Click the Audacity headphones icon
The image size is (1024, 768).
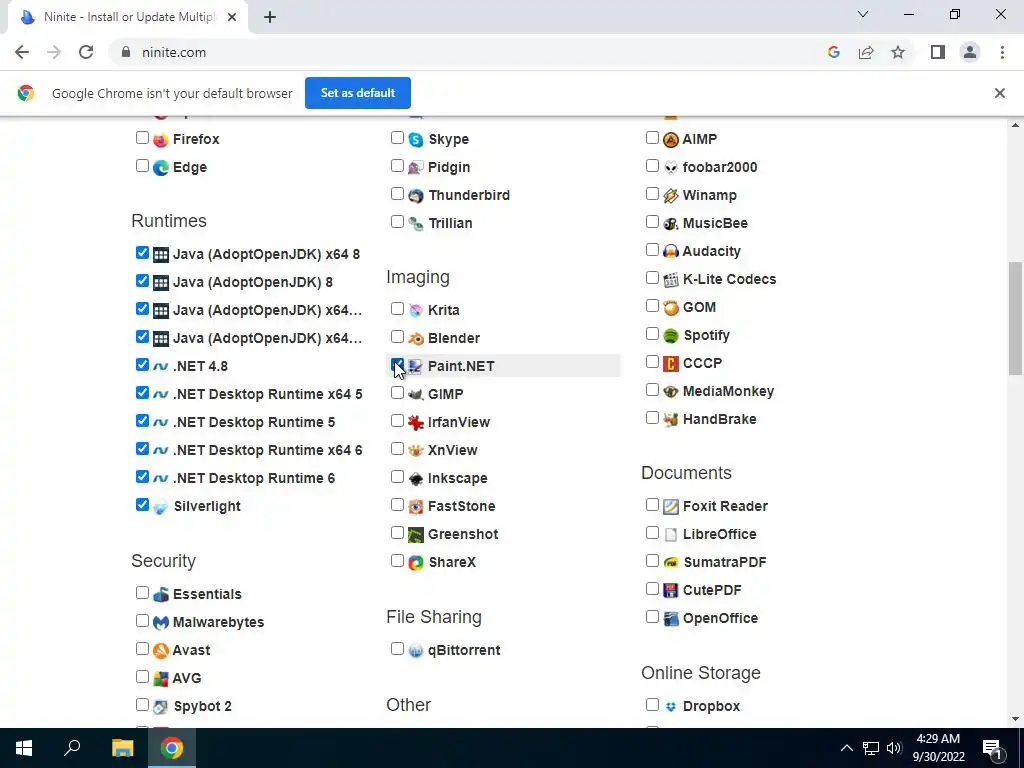tap(671, 251)
